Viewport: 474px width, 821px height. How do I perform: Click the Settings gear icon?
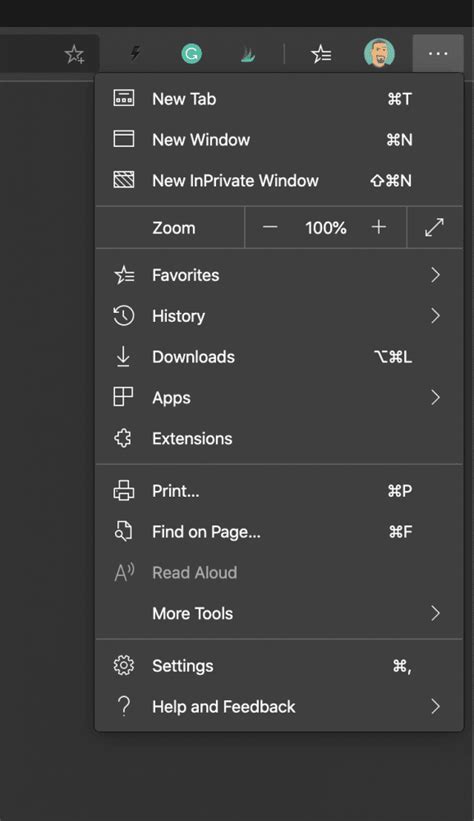point(124,665)
